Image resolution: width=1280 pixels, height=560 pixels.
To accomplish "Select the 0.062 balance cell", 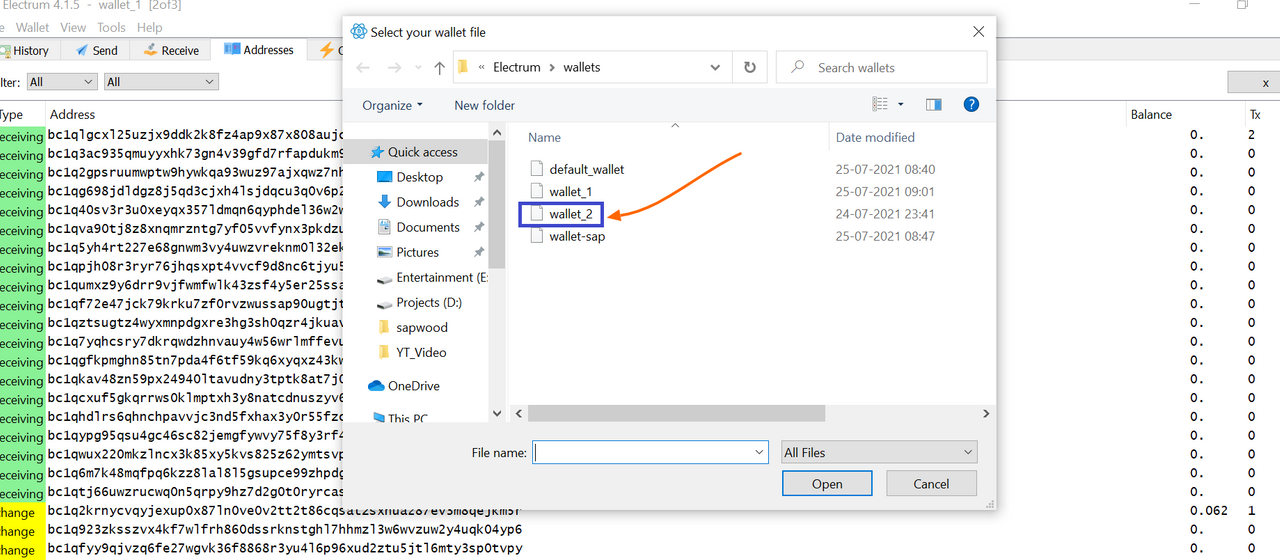I will click(x=1208, y=511).
